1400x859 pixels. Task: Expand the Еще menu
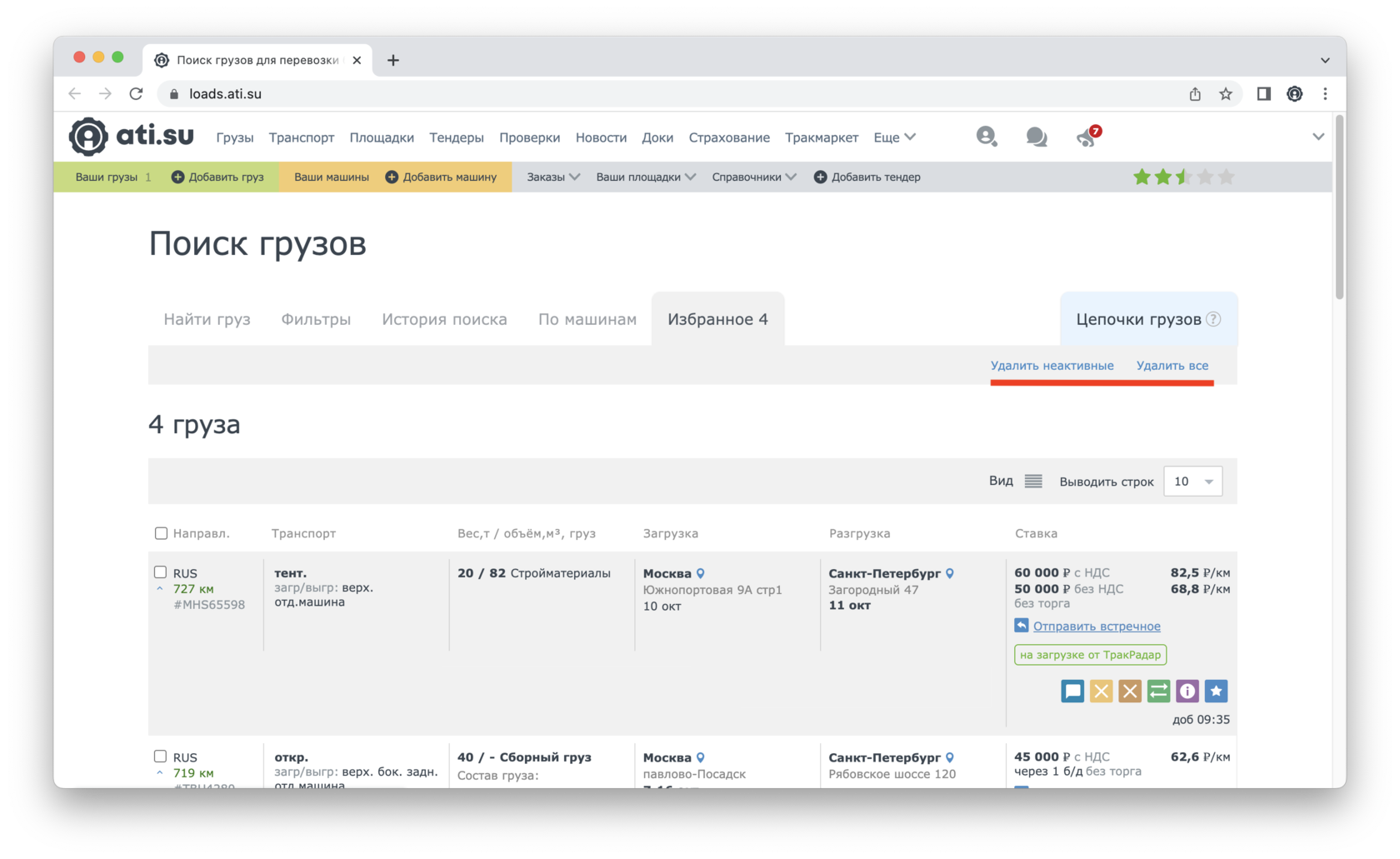[x=894, y=137]
